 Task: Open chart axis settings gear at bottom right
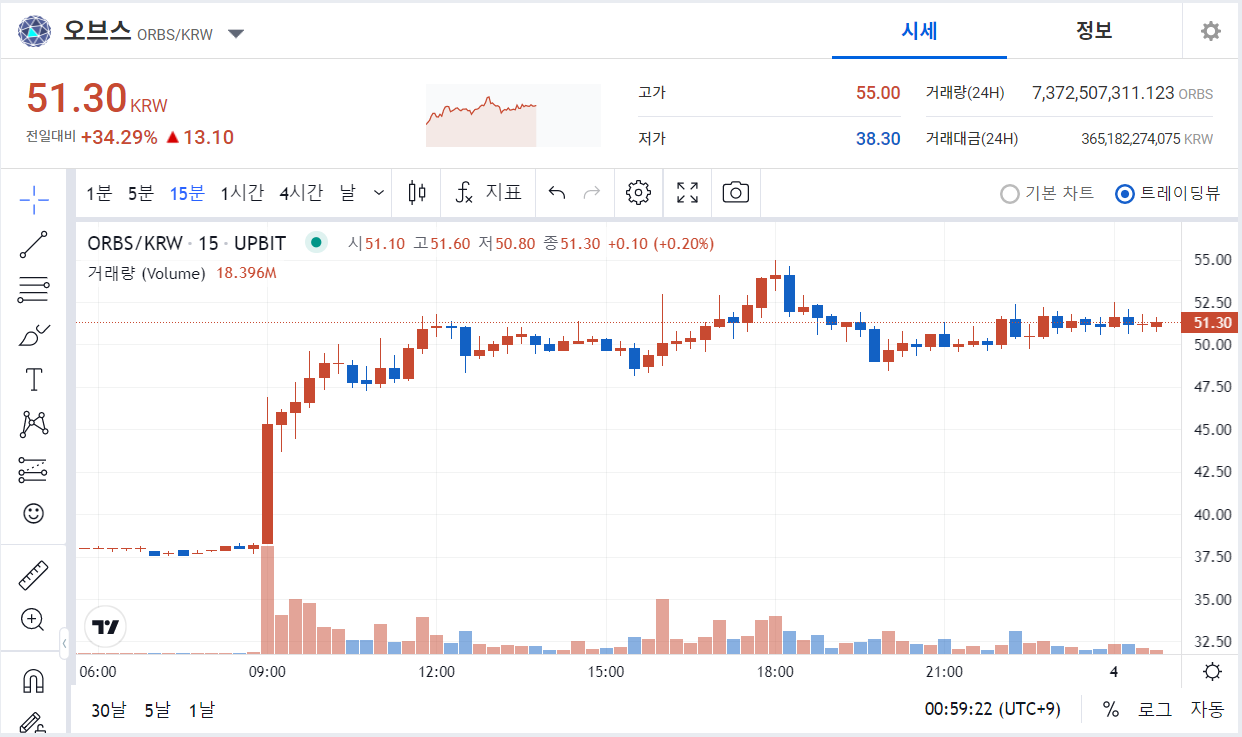coord(1212,671)
